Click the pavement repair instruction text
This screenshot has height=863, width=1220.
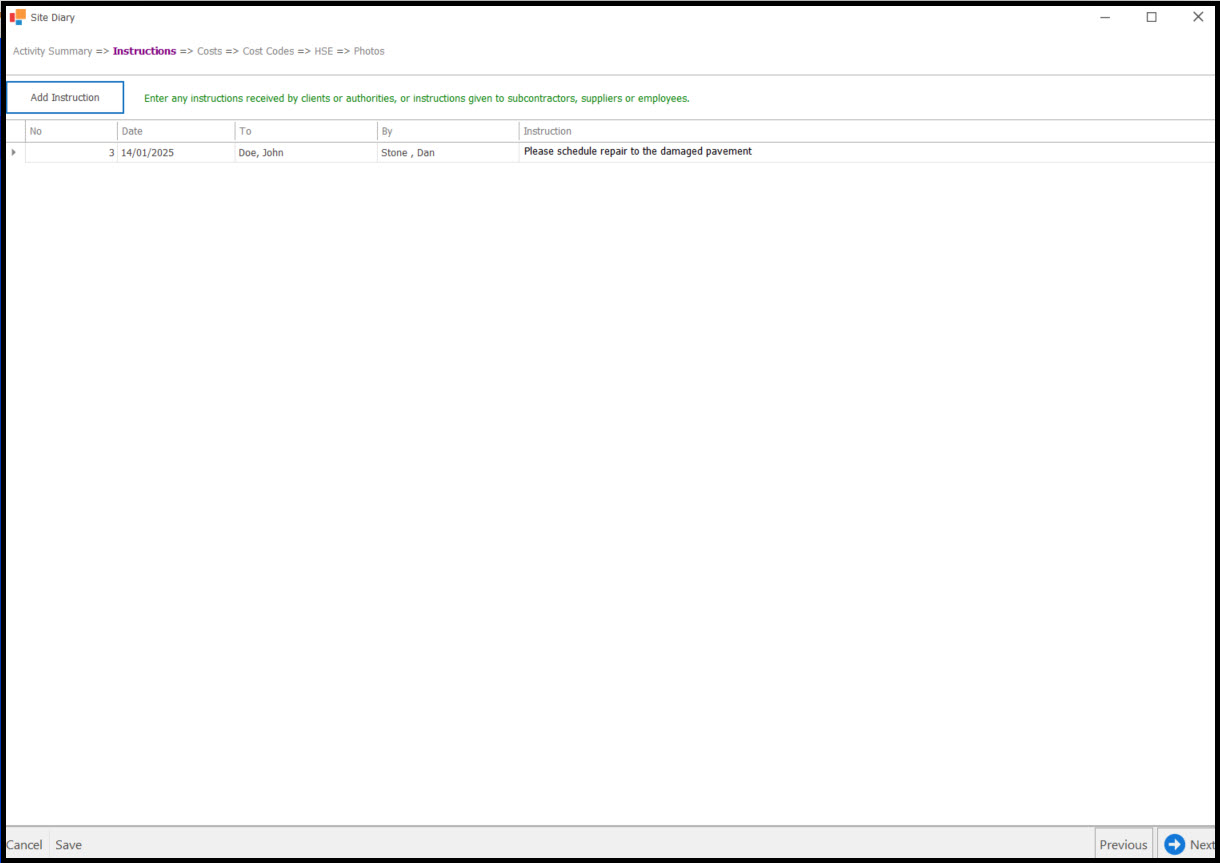(637, 152)
